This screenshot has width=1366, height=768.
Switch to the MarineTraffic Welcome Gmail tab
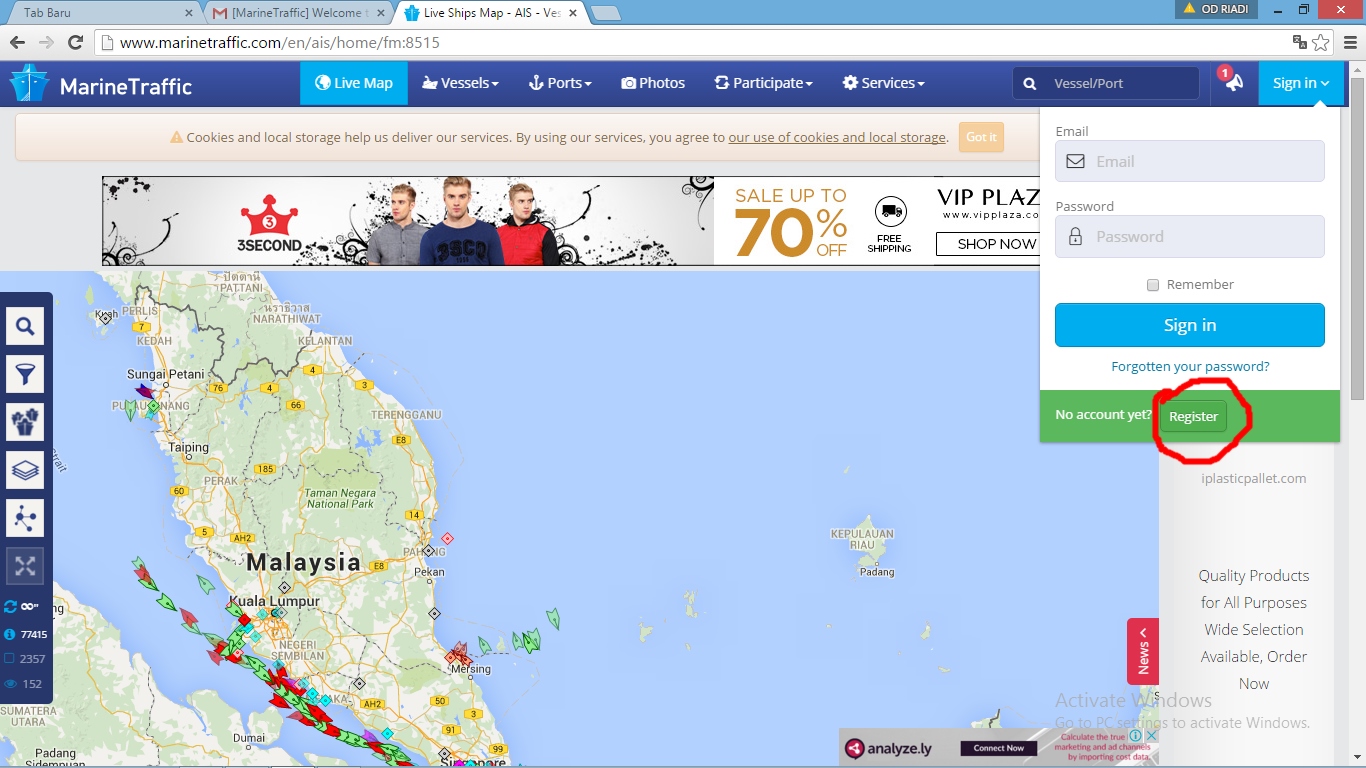(x=300, y=13)
